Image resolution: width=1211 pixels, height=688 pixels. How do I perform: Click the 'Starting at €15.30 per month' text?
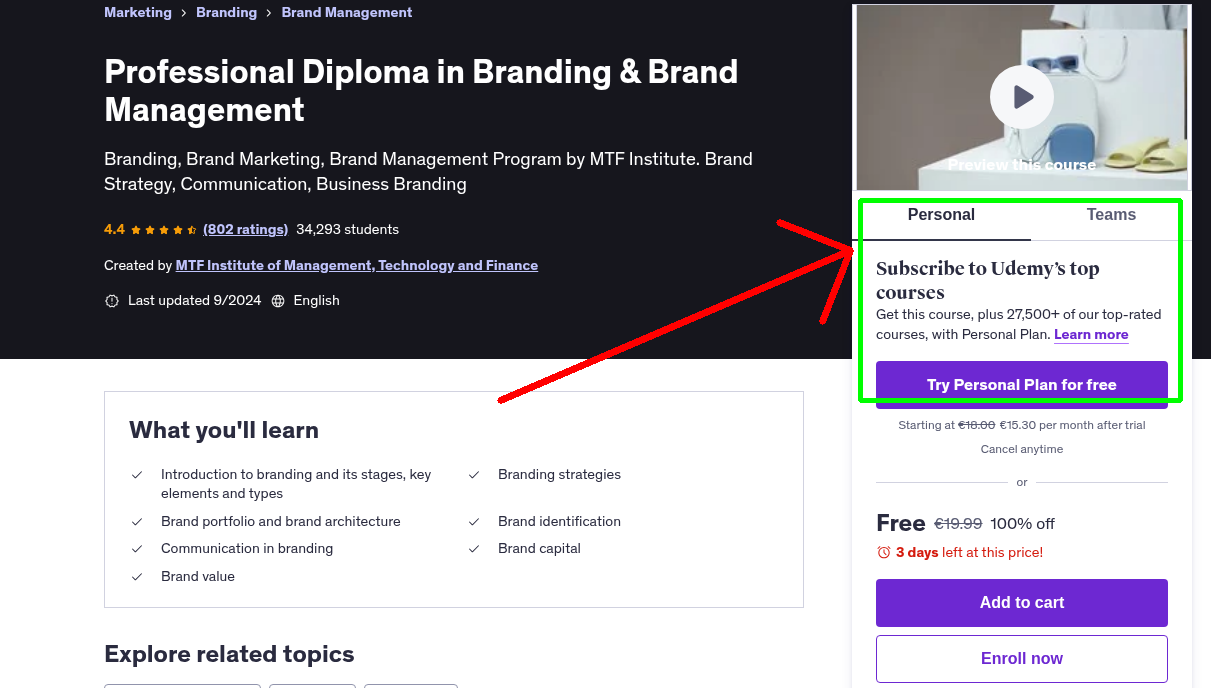[1022, 425]
